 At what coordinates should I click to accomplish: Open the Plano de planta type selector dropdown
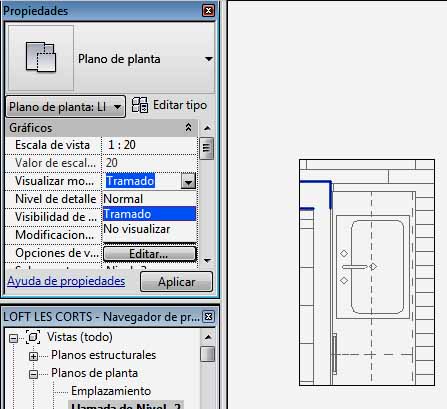(208, 59)
